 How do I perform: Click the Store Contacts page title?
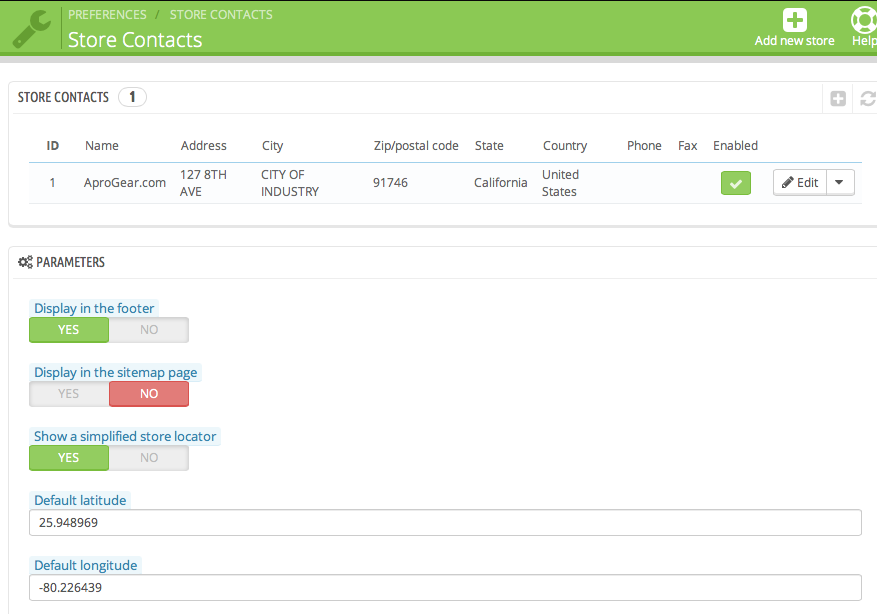(135, 40)
